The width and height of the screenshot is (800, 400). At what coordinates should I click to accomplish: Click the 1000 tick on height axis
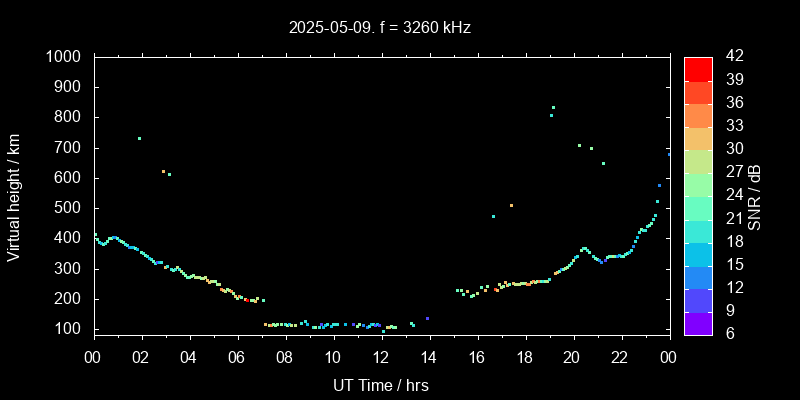[65, 57]
